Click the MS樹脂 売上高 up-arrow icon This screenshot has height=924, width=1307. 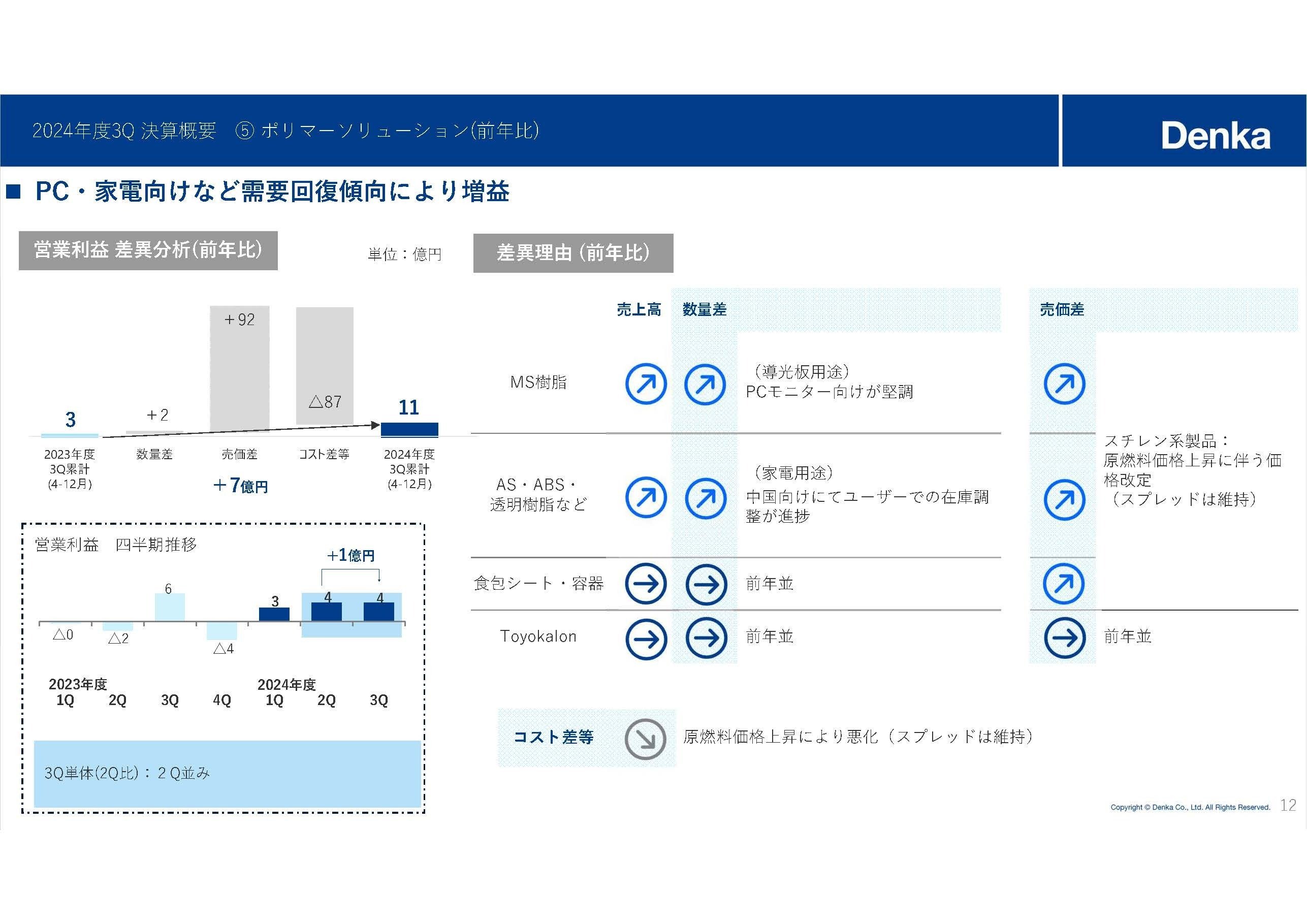pyautogui.click(x=646, y=384)
